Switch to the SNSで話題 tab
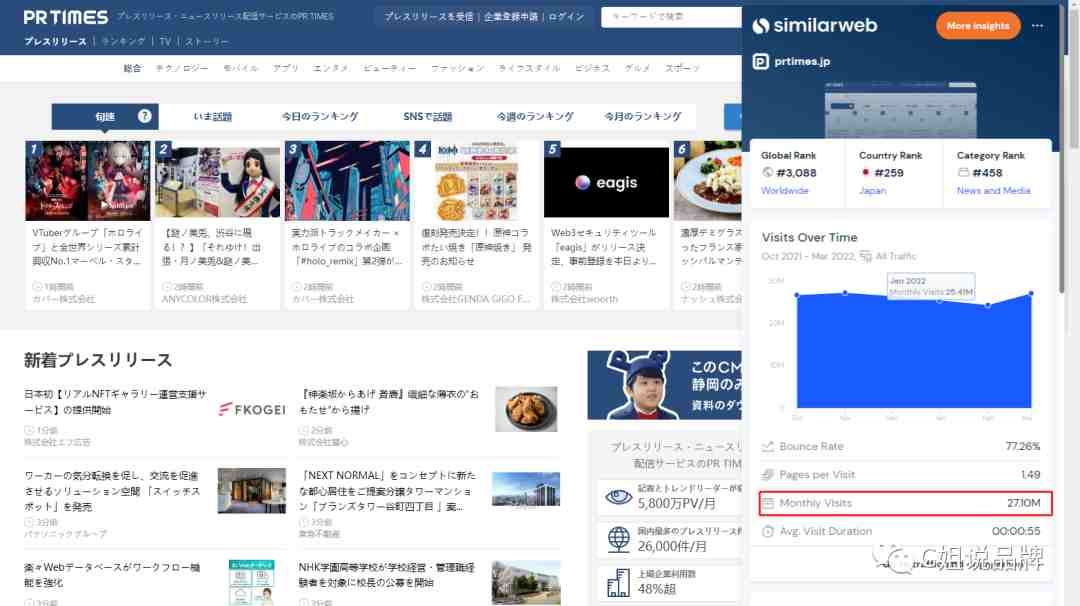 (428, 116)
